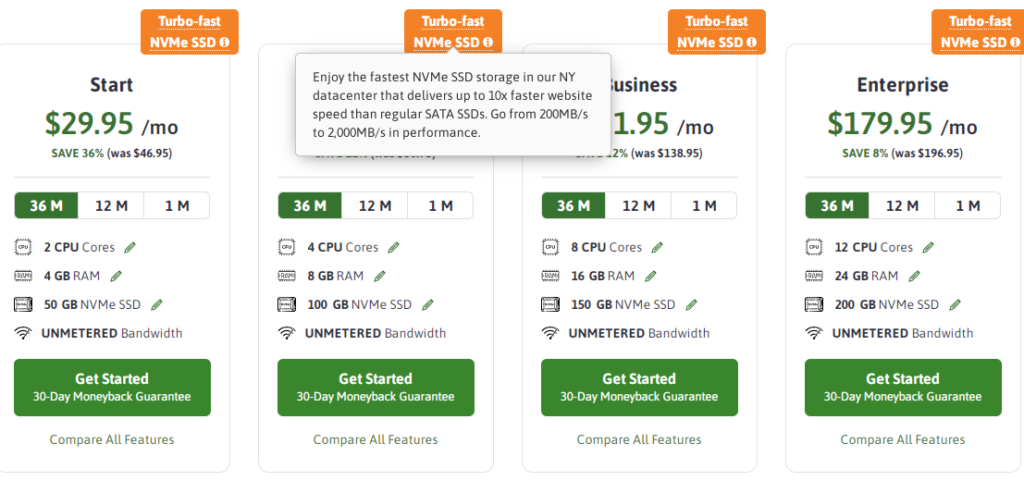Screen dimensions: 1024x481
Task: Click Get Started on Enterprise plan
Action: [x=903, y=387]
